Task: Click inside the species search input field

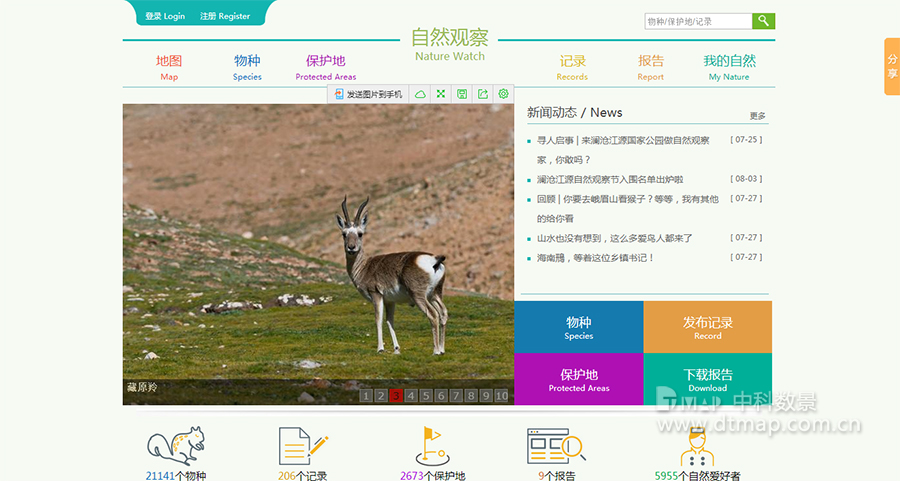Action: click(698, 21)
